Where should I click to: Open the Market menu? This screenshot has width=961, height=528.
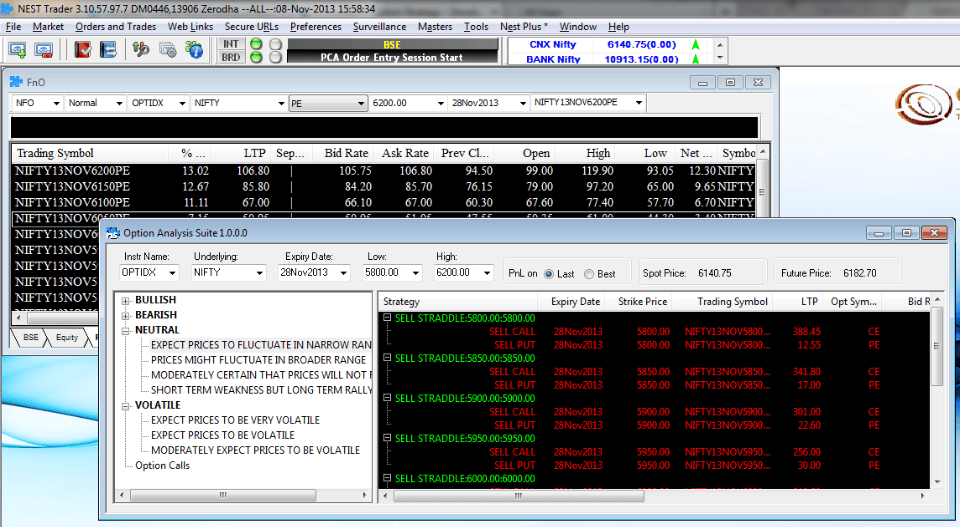point(48,26)
